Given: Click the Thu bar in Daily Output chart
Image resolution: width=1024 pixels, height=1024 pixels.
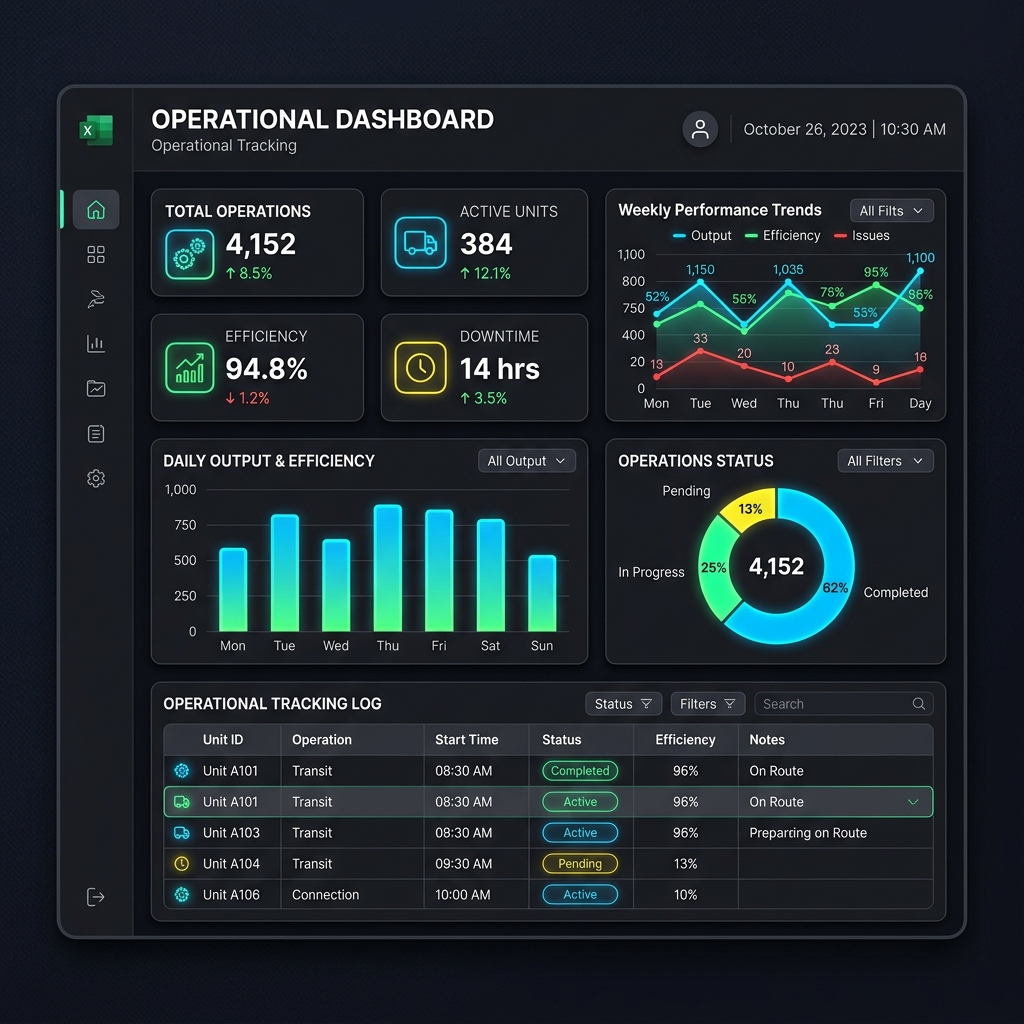Looking at the screenshot, I should (387, 568).
